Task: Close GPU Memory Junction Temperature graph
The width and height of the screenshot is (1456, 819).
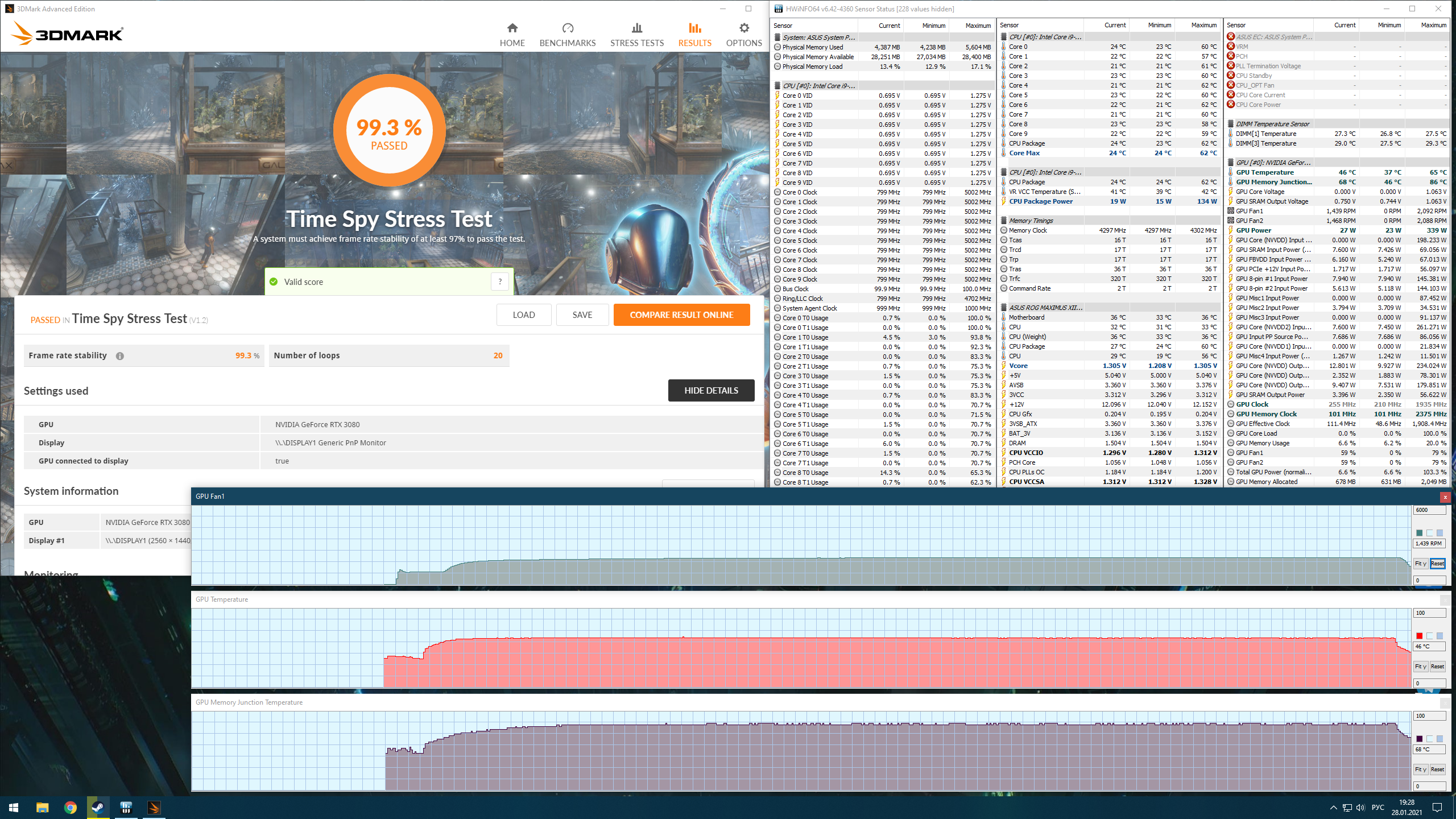Action: [1445, 703]
